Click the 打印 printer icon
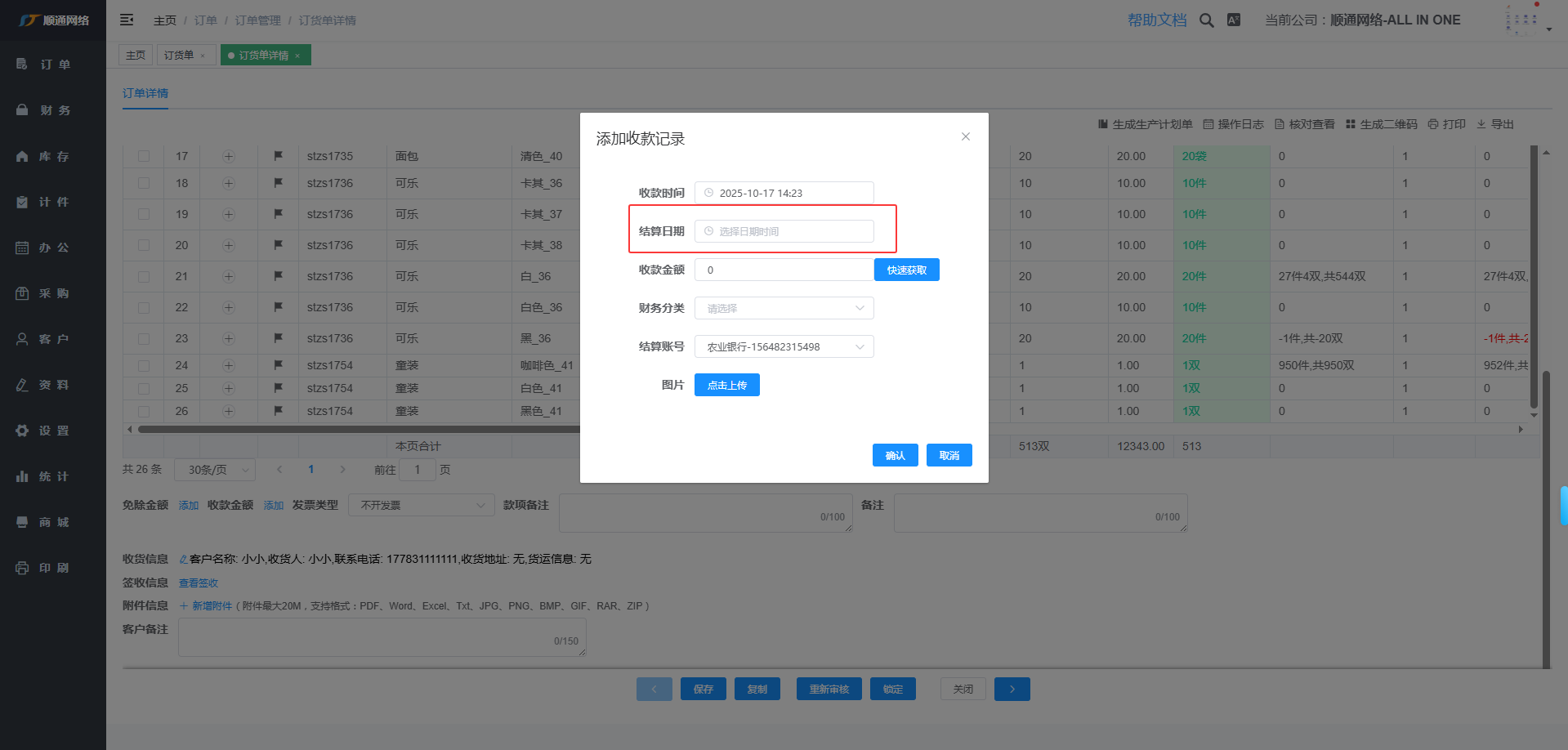The image size is (1568, 750). [x=1433, y=124]
